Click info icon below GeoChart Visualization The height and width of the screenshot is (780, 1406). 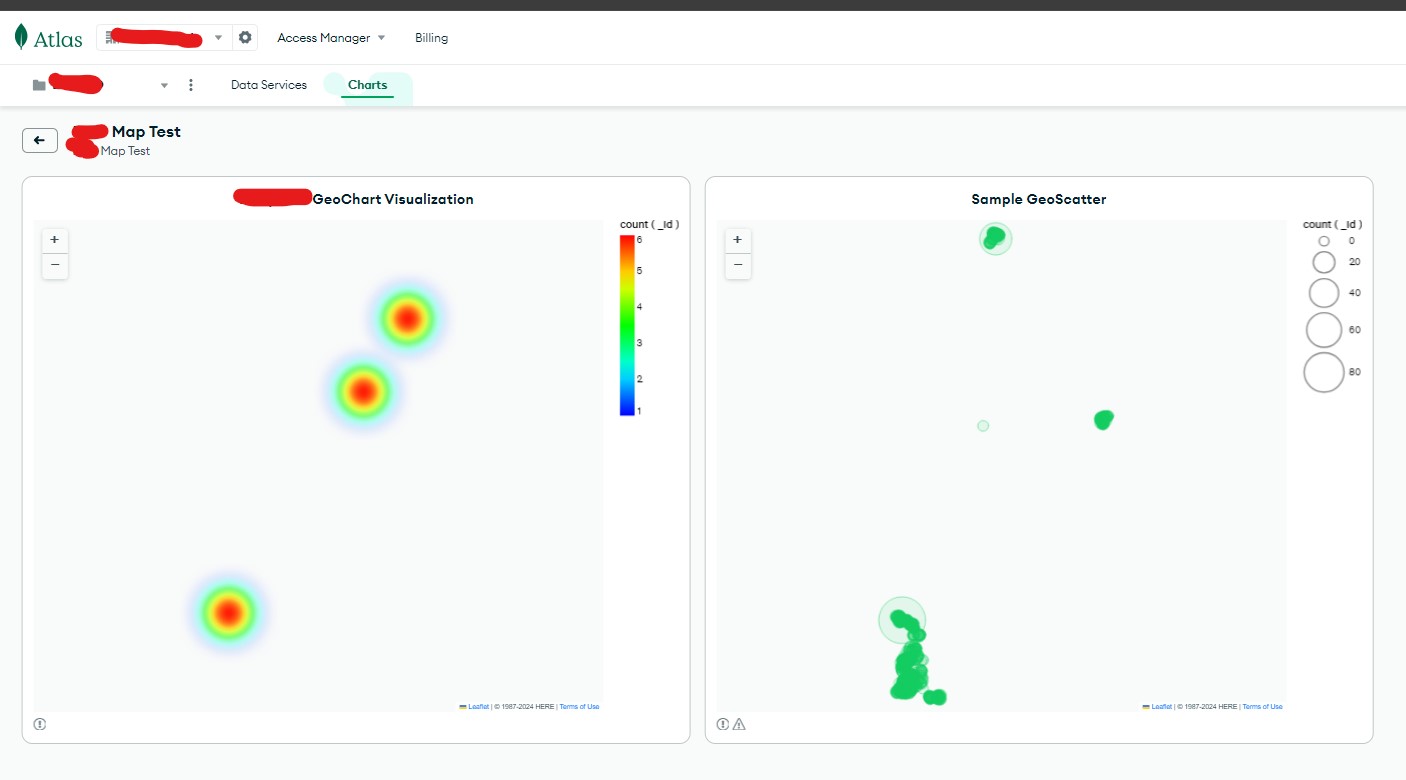tap(40, 724)
